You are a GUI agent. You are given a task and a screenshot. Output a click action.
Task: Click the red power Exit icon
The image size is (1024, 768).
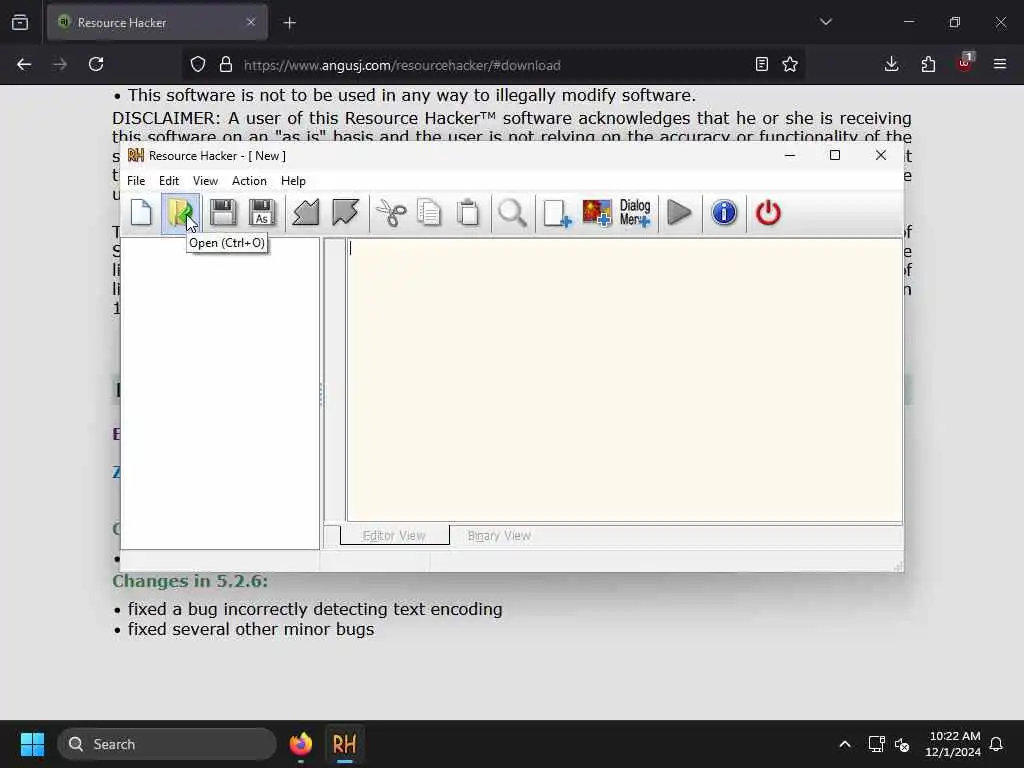(x=768, y=213)
